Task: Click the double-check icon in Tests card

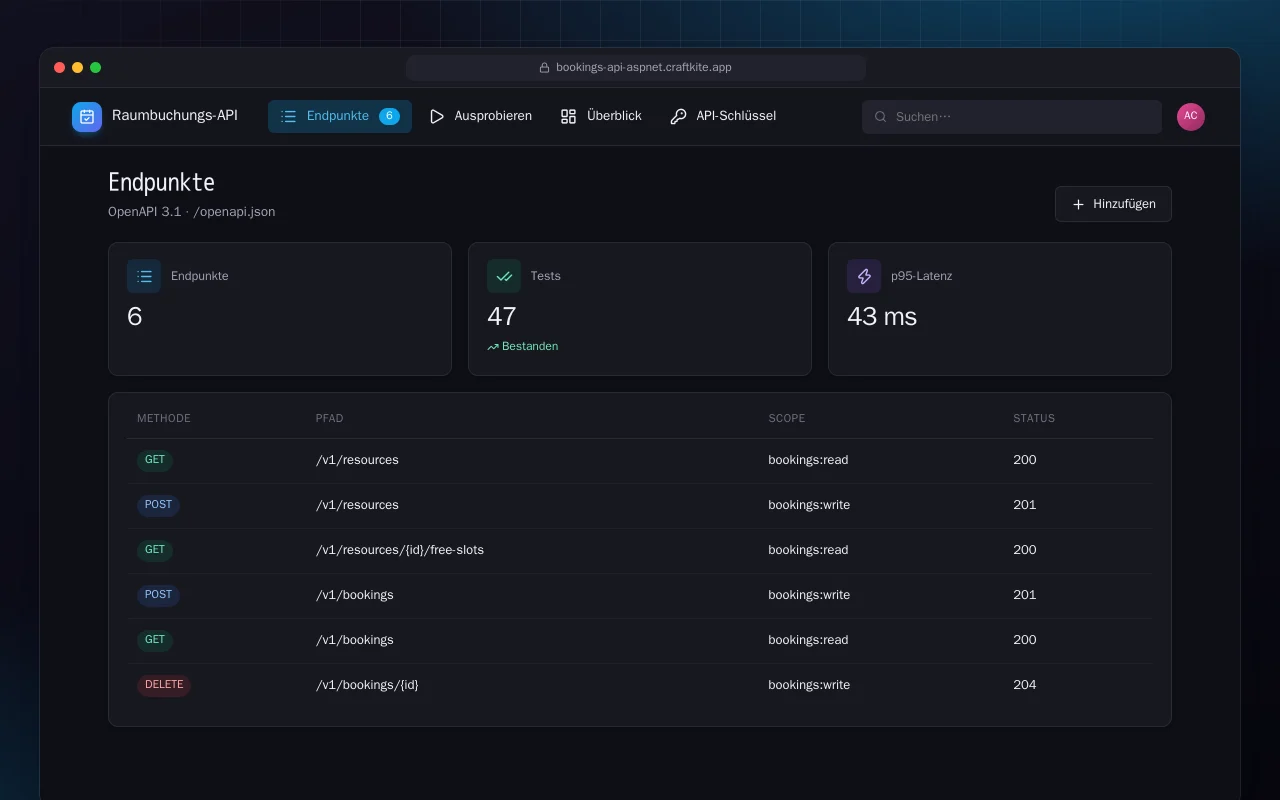Action: [504, 276]
